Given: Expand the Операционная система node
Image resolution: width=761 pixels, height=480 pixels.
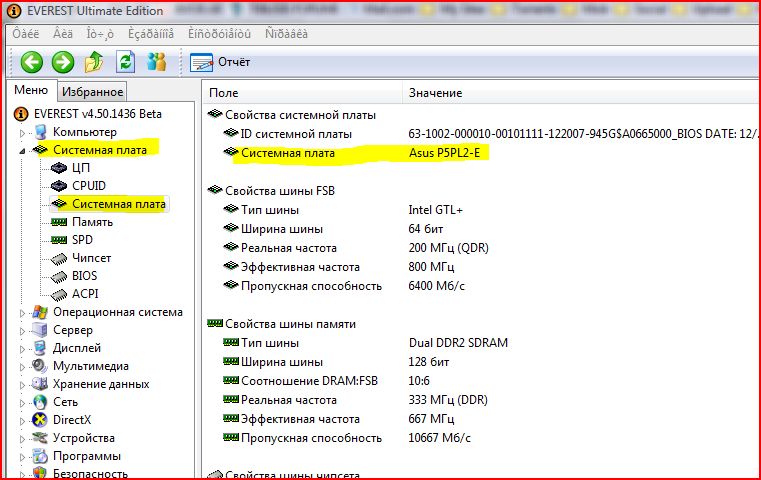Looking at the screenshot, I should click(x=22, y=313).
